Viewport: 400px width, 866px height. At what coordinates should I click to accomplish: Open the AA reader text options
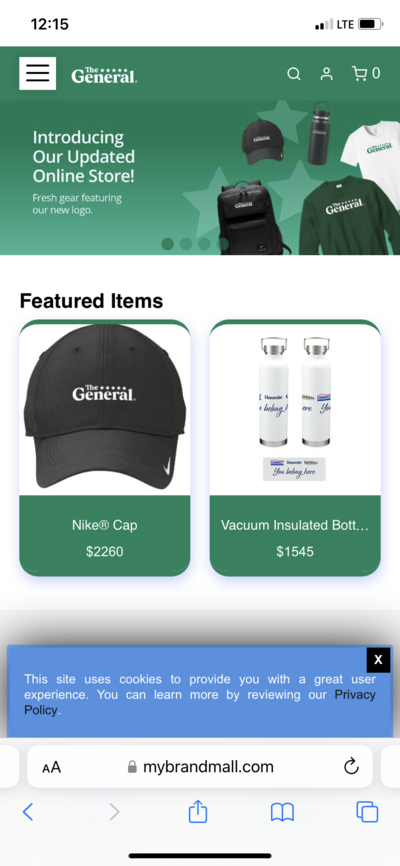[51, 767]
